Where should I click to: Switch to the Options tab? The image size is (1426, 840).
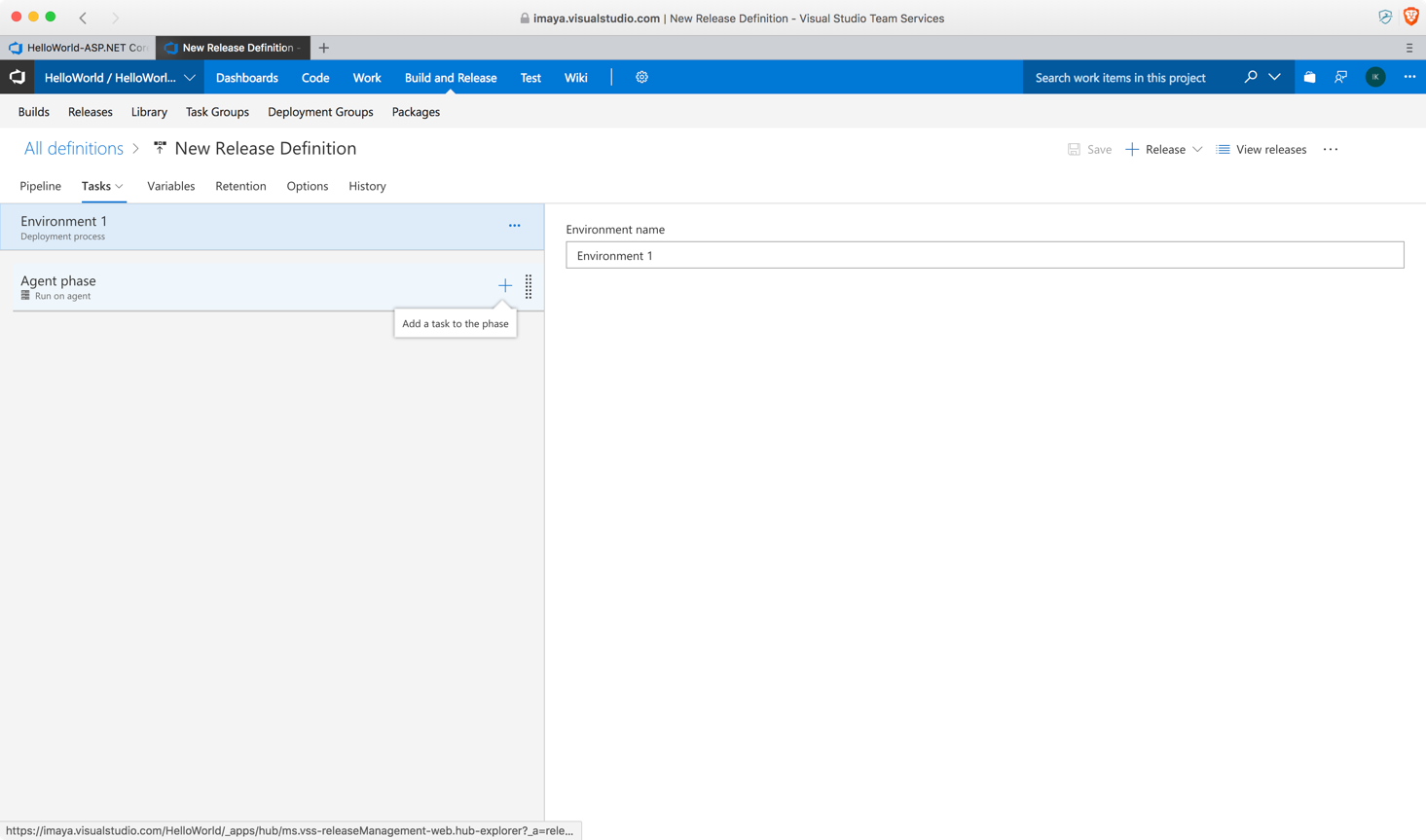(x=308, y=186)
